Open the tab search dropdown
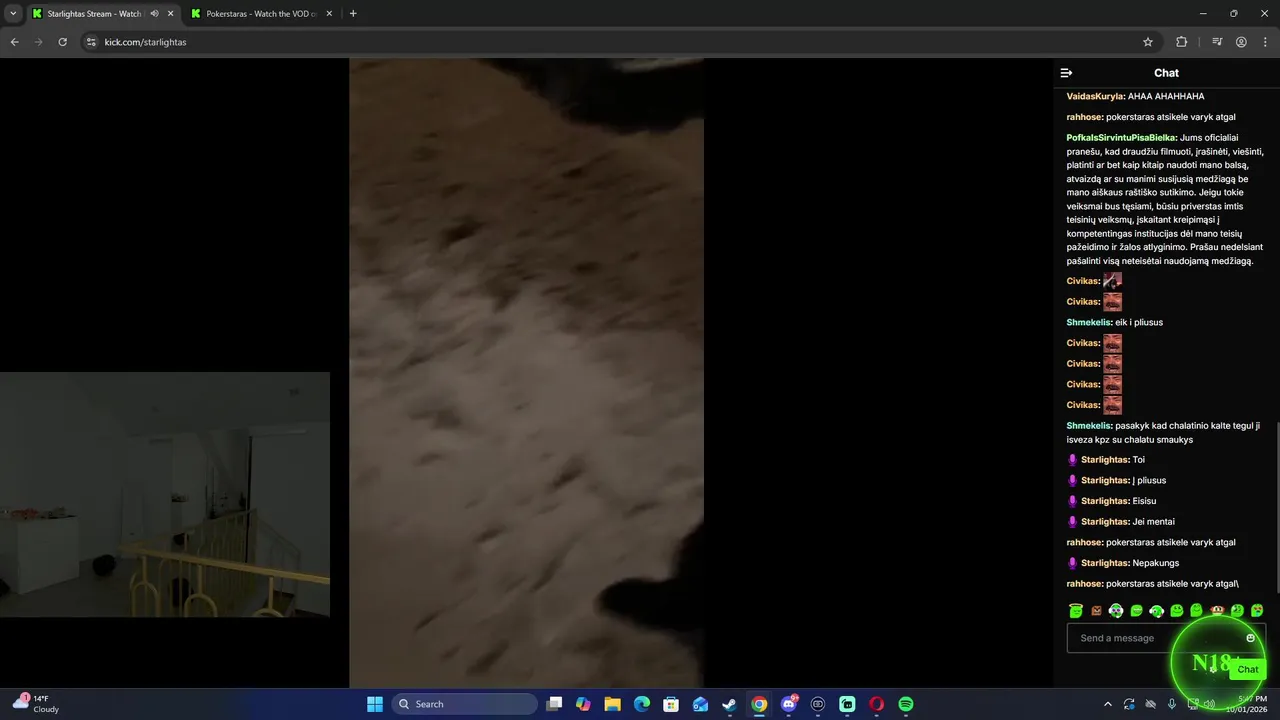Viewport: 1280px width, 720px height. tap(13, 14)
